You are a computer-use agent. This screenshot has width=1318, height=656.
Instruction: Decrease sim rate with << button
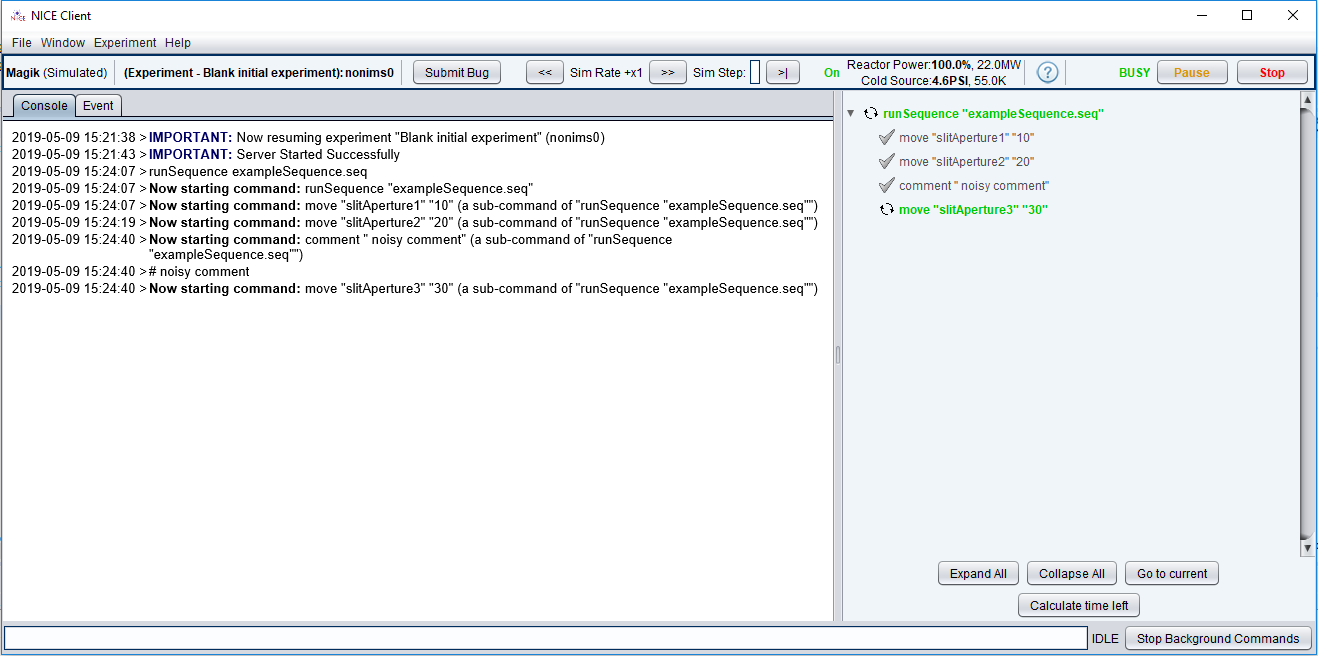[x=545, y=72]
